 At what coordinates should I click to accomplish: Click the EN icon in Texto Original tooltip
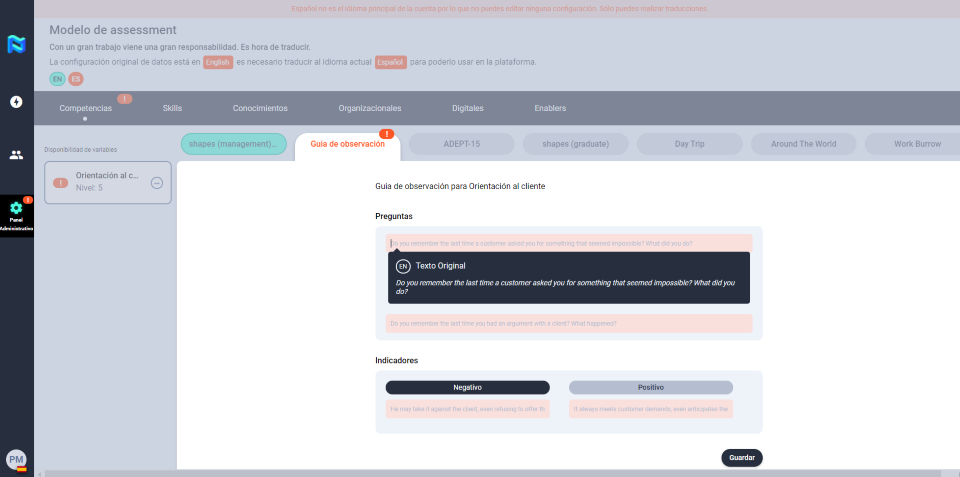click(x=403, y=266)
